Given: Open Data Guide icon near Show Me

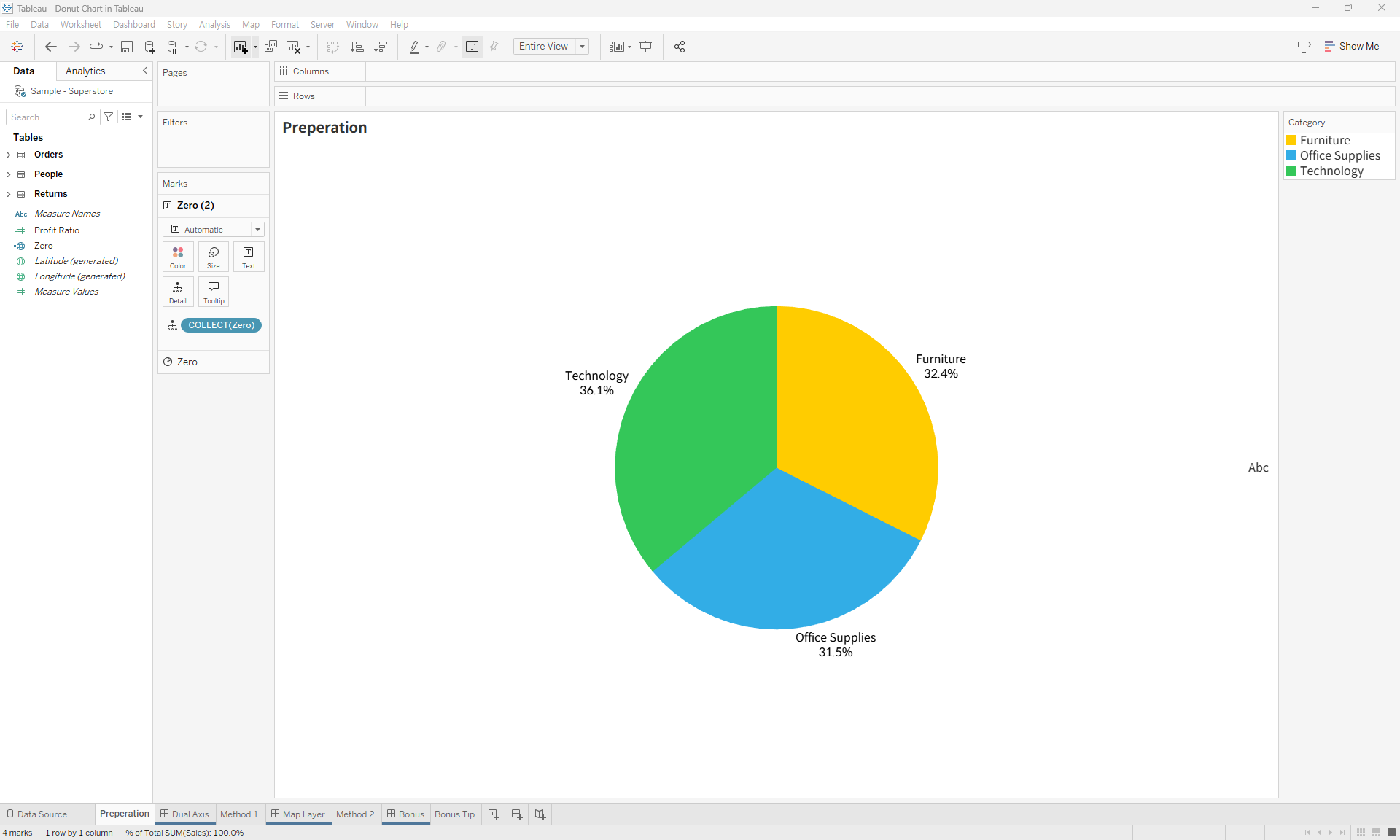Looking at the screenshot, I should [1304, 47].
